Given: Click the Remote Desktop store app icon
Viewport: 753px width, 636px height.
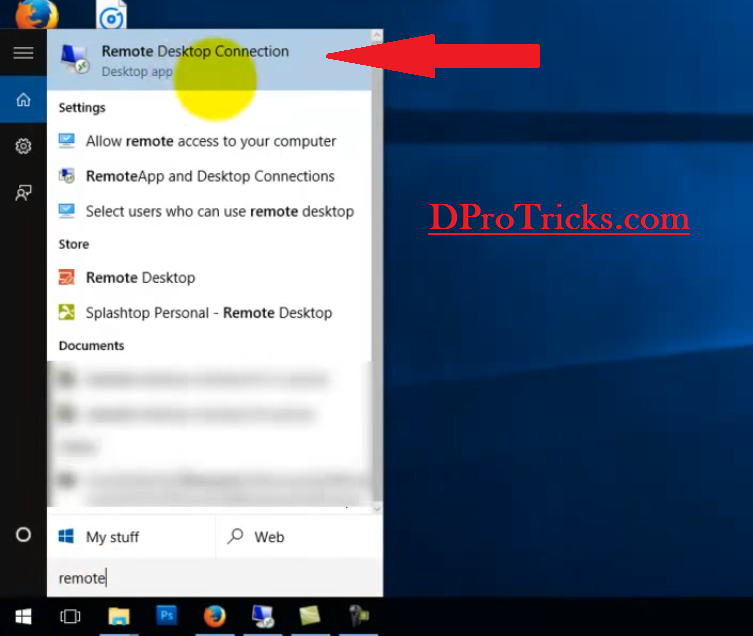Looking at the screenshot, I should (x=67, y=277).
